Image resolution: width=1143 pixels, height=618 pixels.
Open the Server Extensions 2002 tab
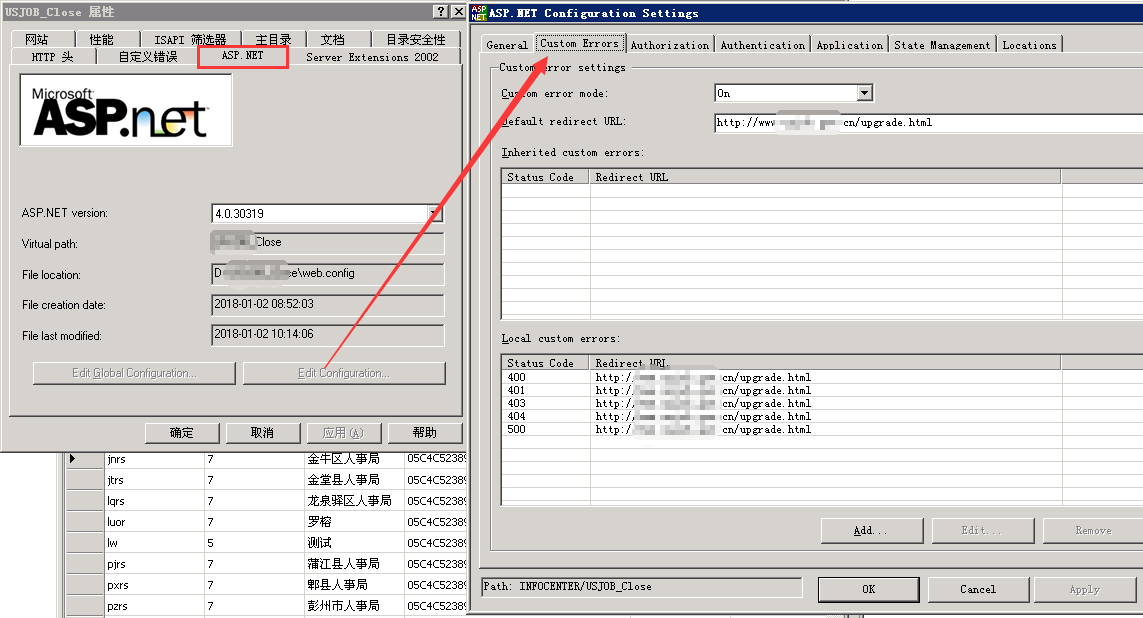tap(372, 57)
